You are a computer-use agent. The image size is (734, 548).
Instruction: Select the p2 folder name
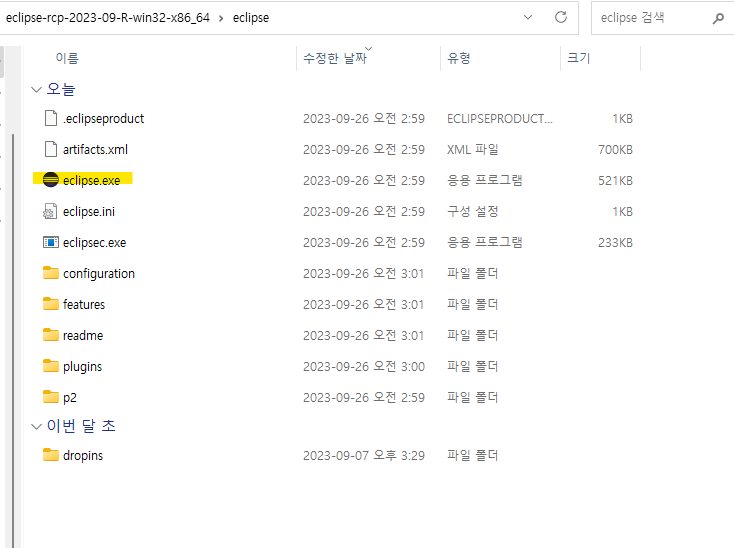(x=70, y=397)
